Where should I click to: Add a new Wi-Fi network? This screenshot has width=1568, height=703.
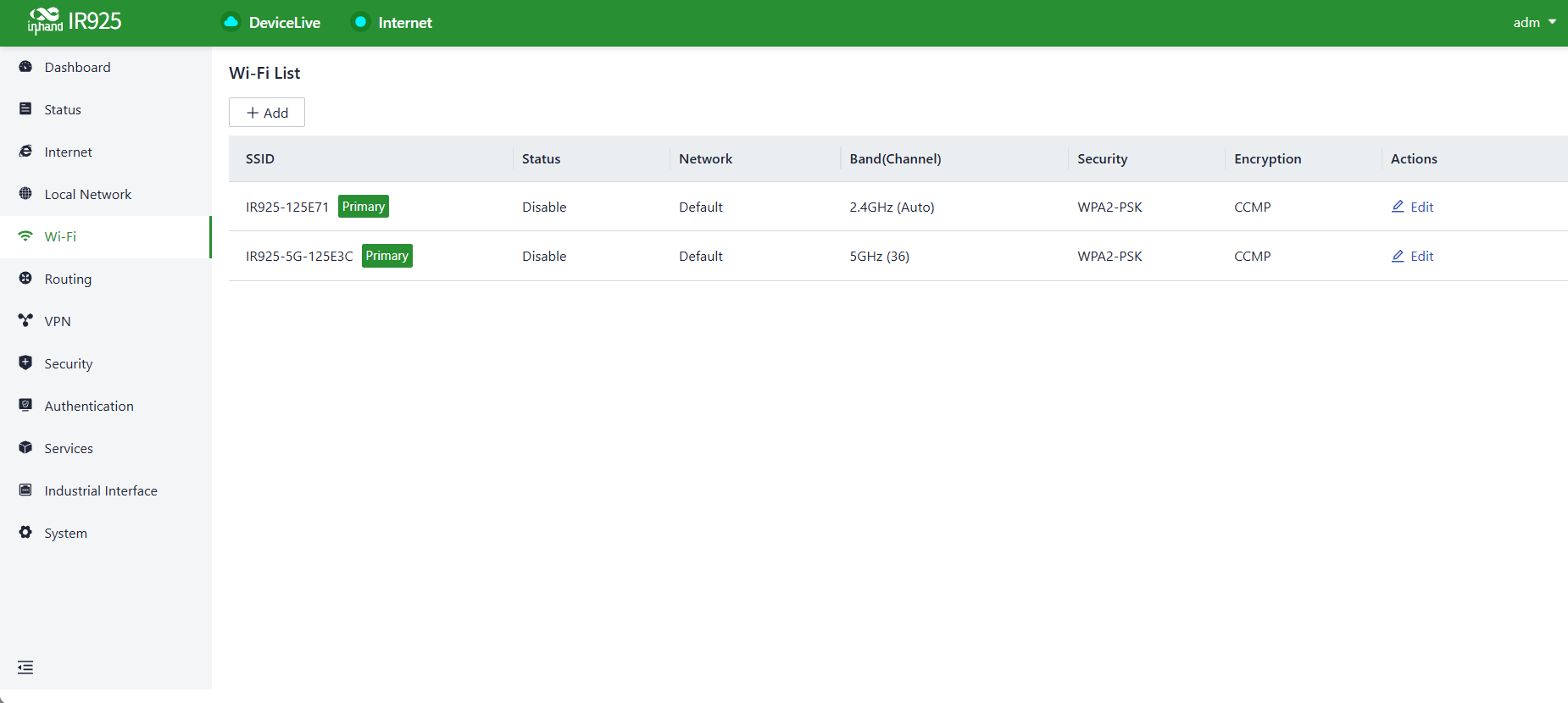[x=267, y=113]
